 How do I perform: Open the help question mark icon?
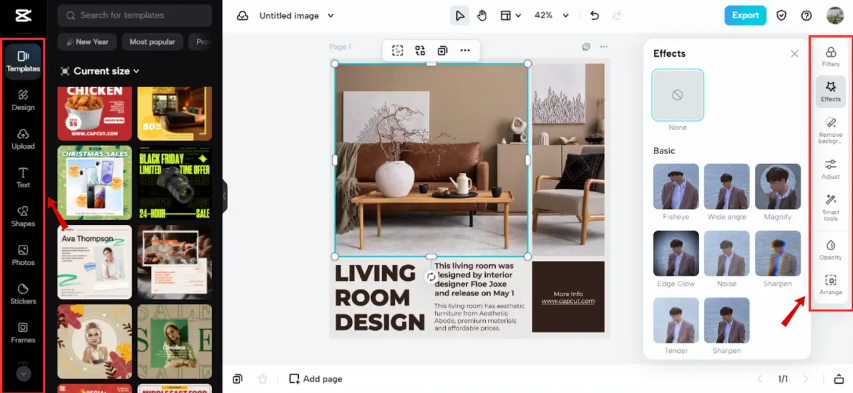(806, 16)
